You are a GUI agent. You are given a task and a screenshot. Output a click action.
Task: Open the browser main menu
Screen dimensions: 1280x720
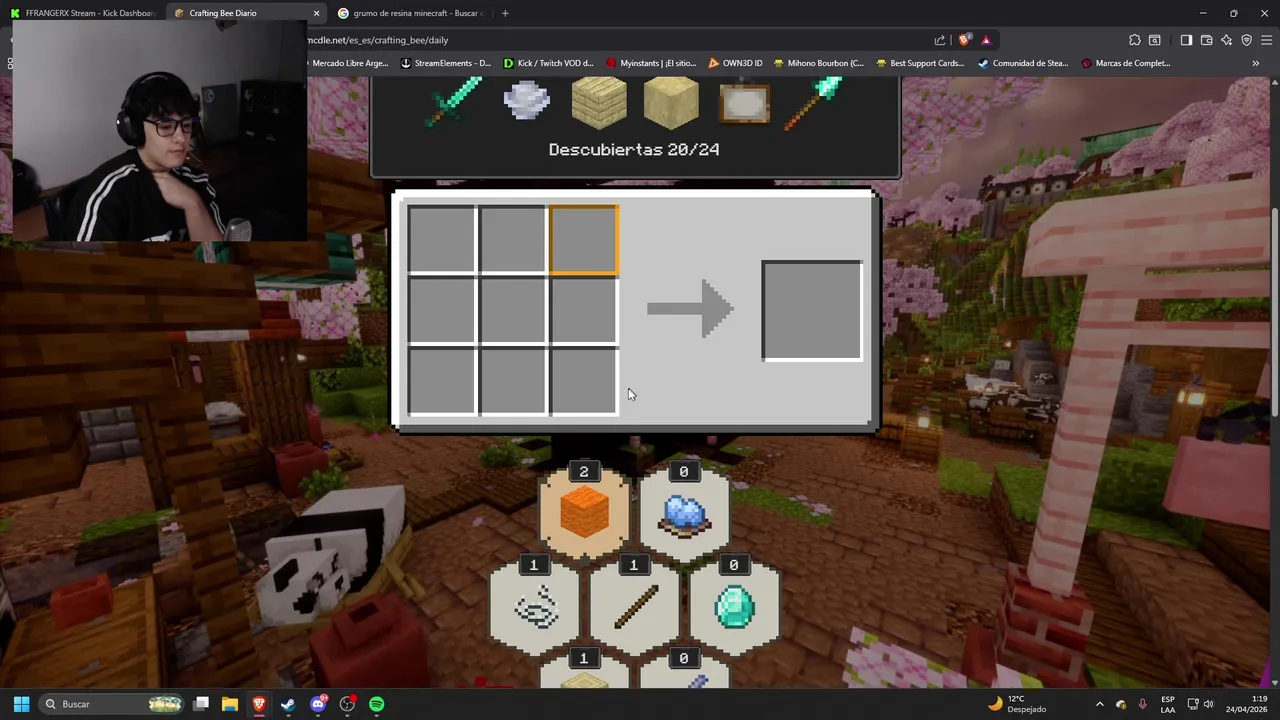tap(1266, 40)
